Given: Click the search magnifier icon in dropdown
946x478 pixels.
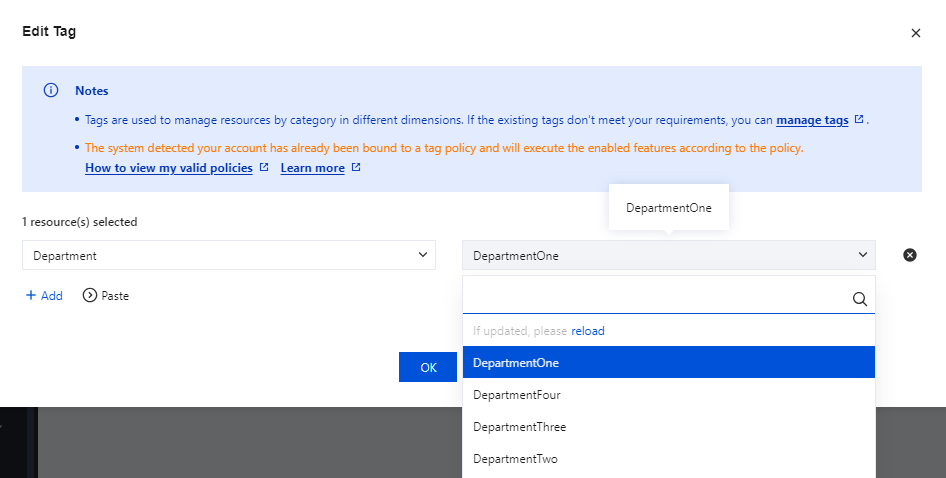Looking at the screenshot, I should pos(859,298).
